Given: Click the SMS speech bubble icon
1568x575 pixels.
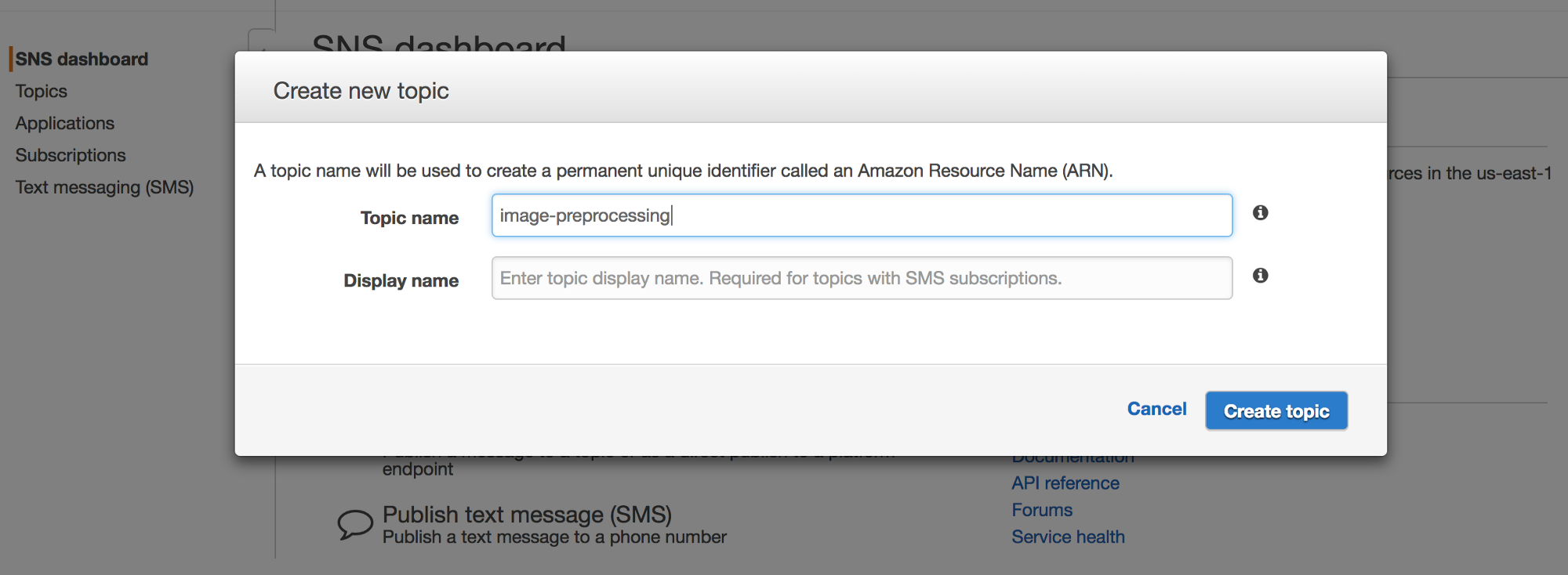Looking at the screenshot, I should (x=354, y=523).
